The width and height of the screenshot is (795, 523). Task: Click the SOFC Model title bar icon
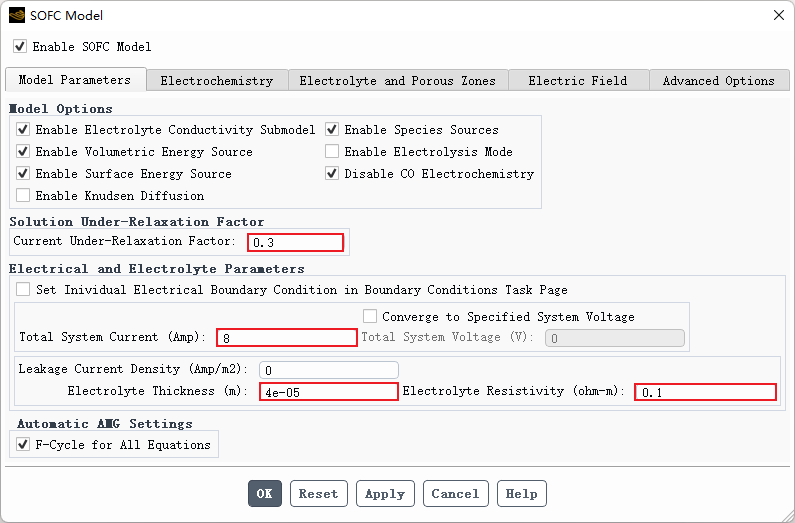point(17,15)
